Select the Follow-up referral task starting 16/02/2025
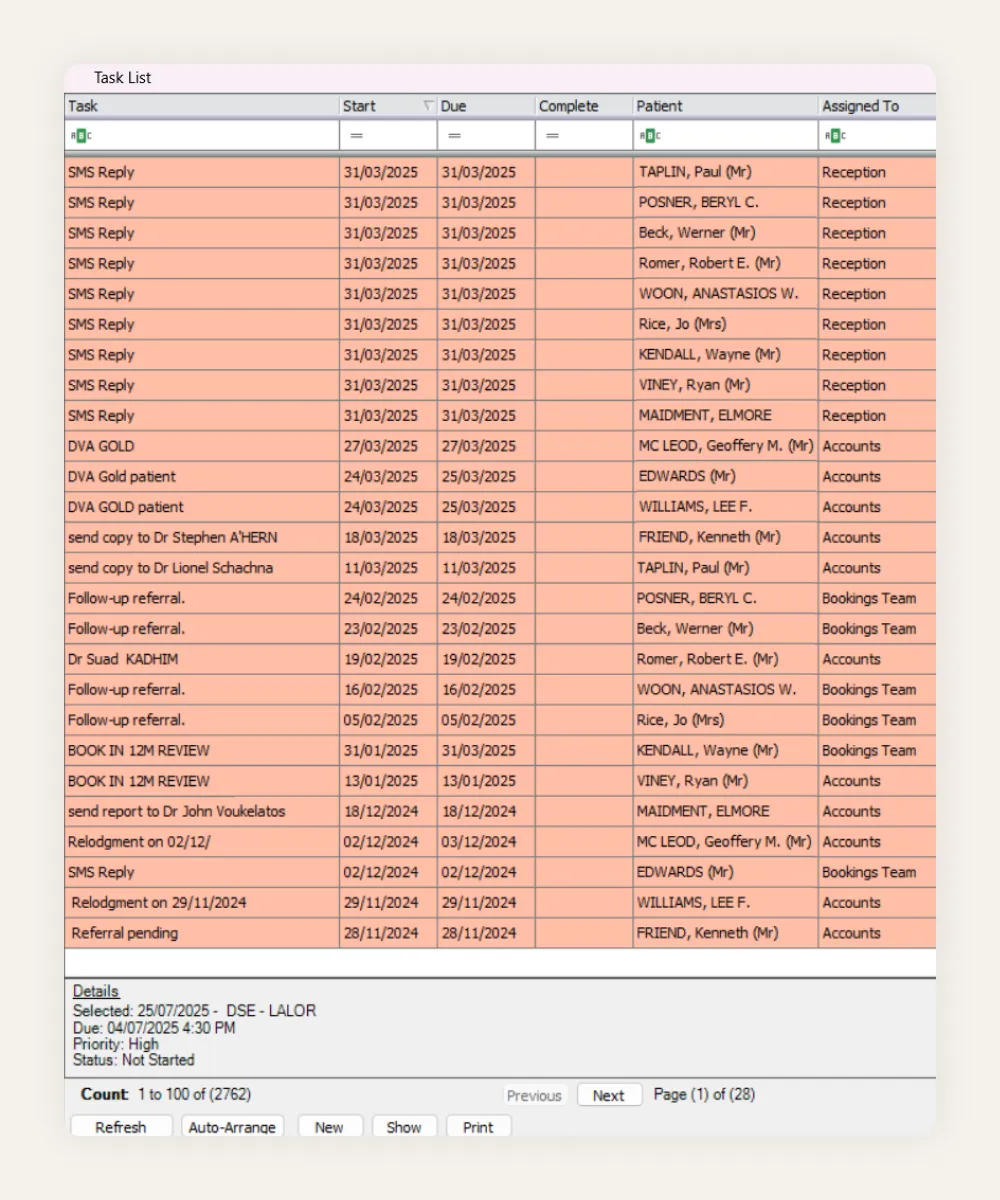This screenshot has height=1200, width=1000. coord(202,689)
